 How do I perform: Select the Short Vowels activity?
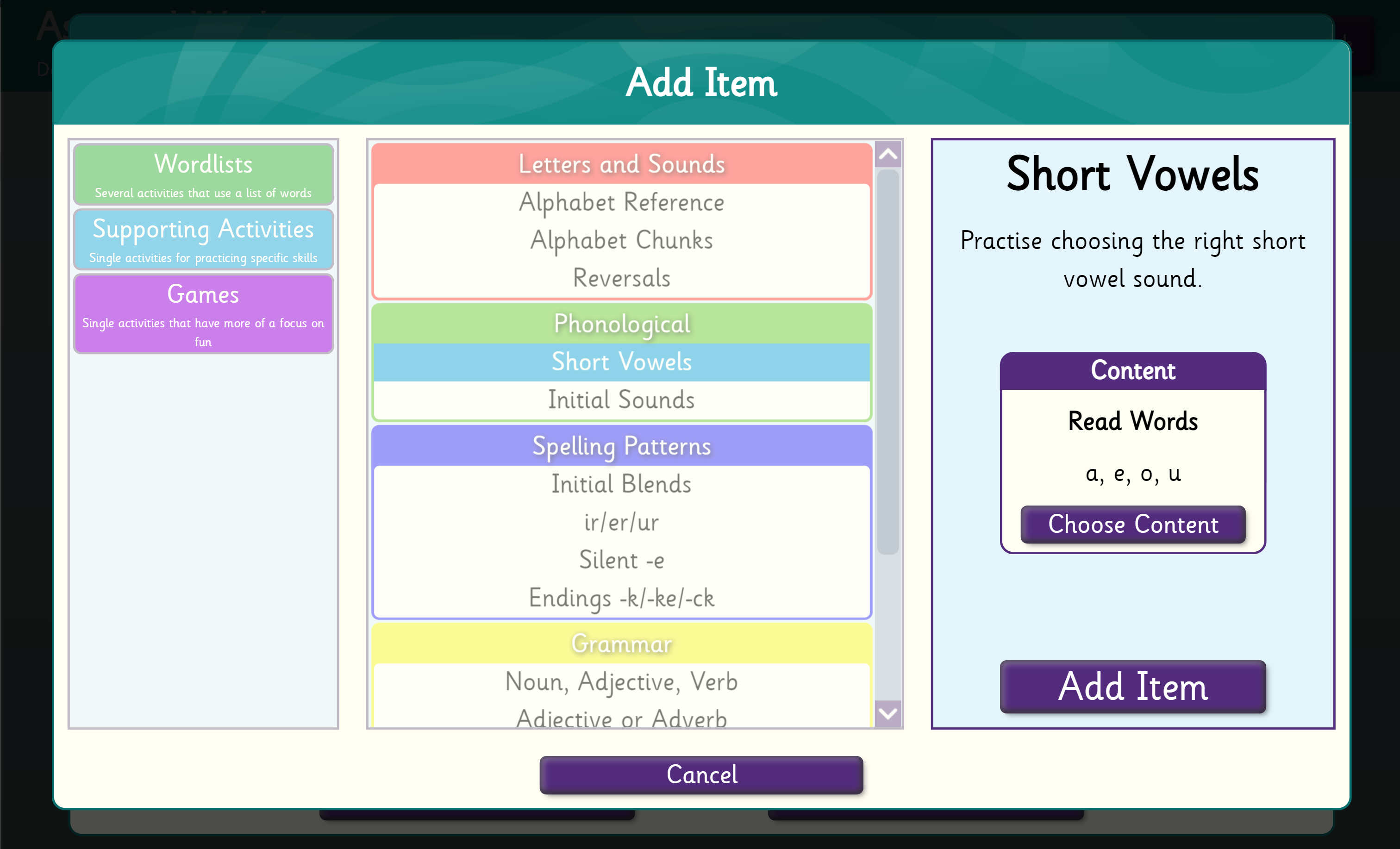[x=622, y=362]
